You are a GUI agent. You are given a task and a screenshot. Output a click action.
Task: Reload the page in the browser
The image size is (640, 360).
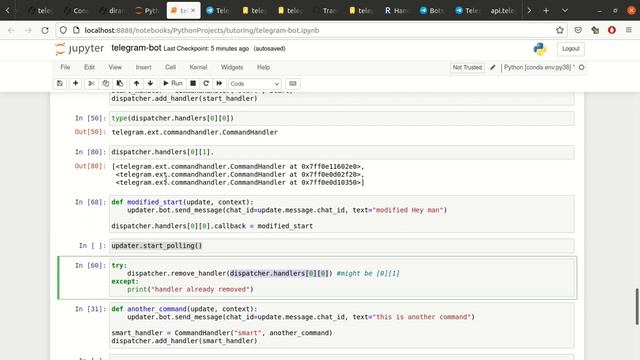point(45,30)
